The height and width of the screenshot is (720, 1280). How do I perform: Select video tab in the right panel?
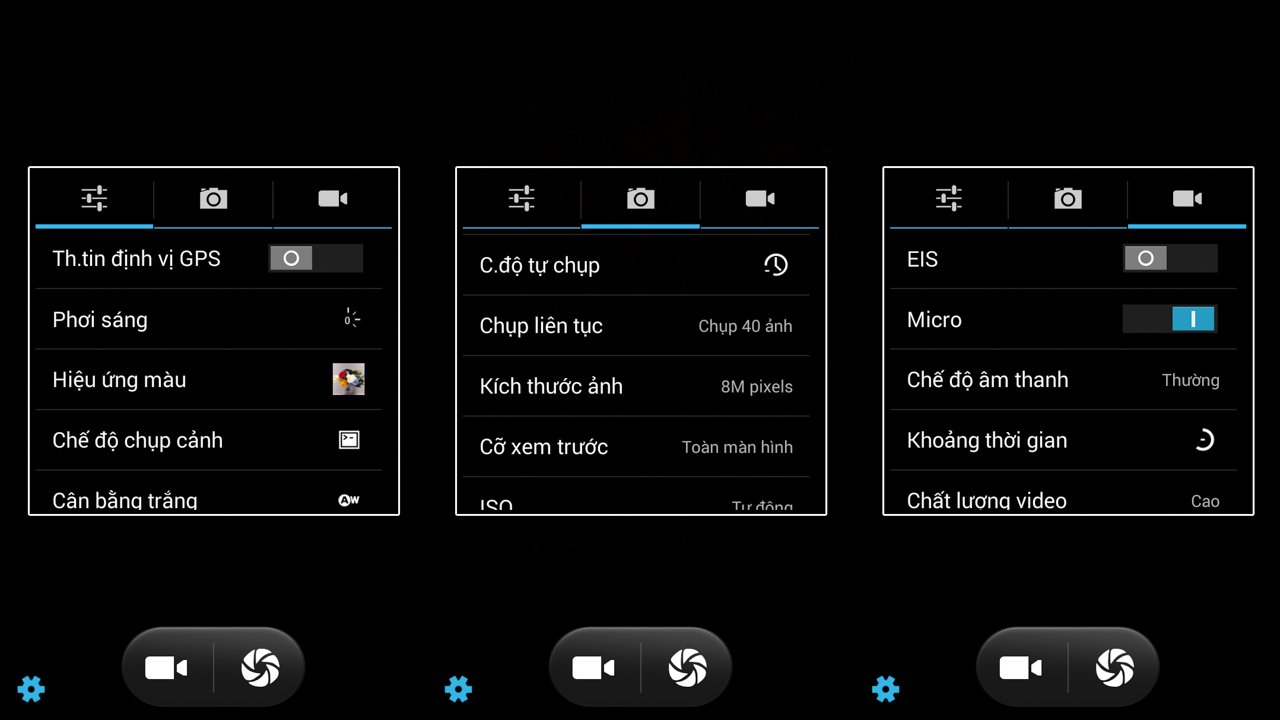point(1187,198)
